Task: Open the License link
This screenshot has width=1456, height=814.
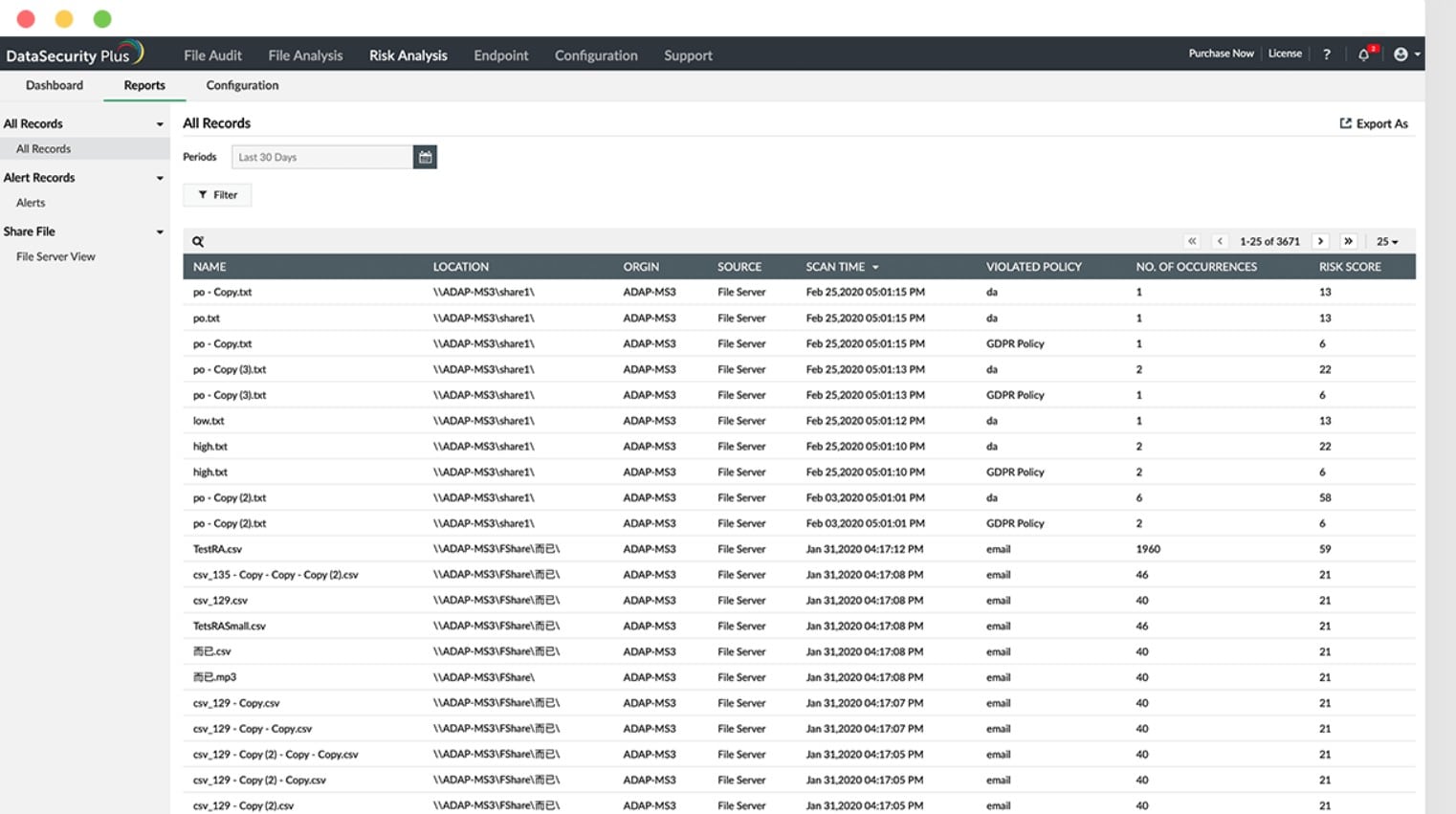Action: click(1285, 54)
